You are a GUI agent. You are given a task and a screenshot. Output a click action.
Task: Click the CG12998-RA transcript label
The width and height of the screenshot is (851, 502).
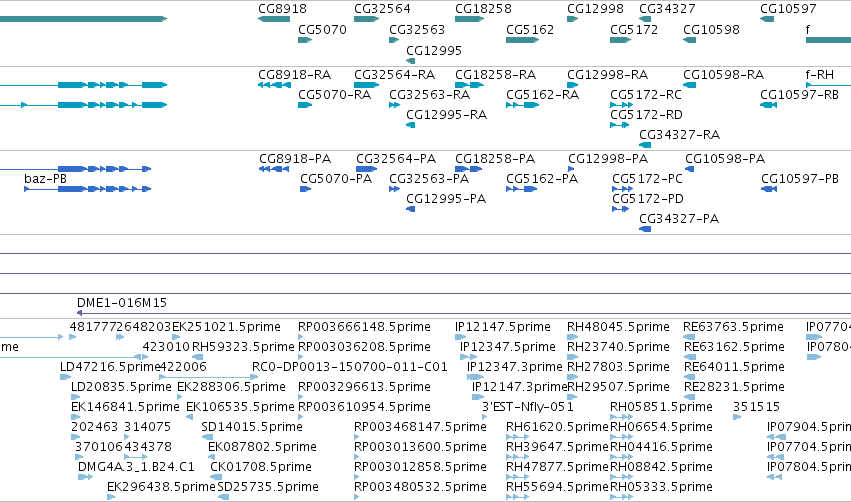608,74
